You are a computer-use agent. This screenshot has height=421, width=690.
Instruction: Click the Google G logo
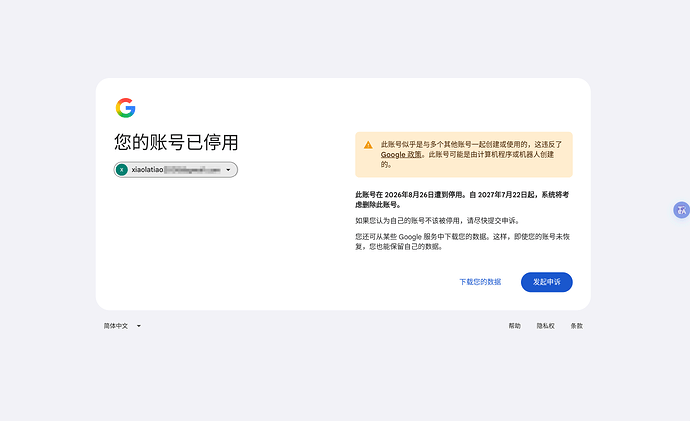tap(125, 108)
